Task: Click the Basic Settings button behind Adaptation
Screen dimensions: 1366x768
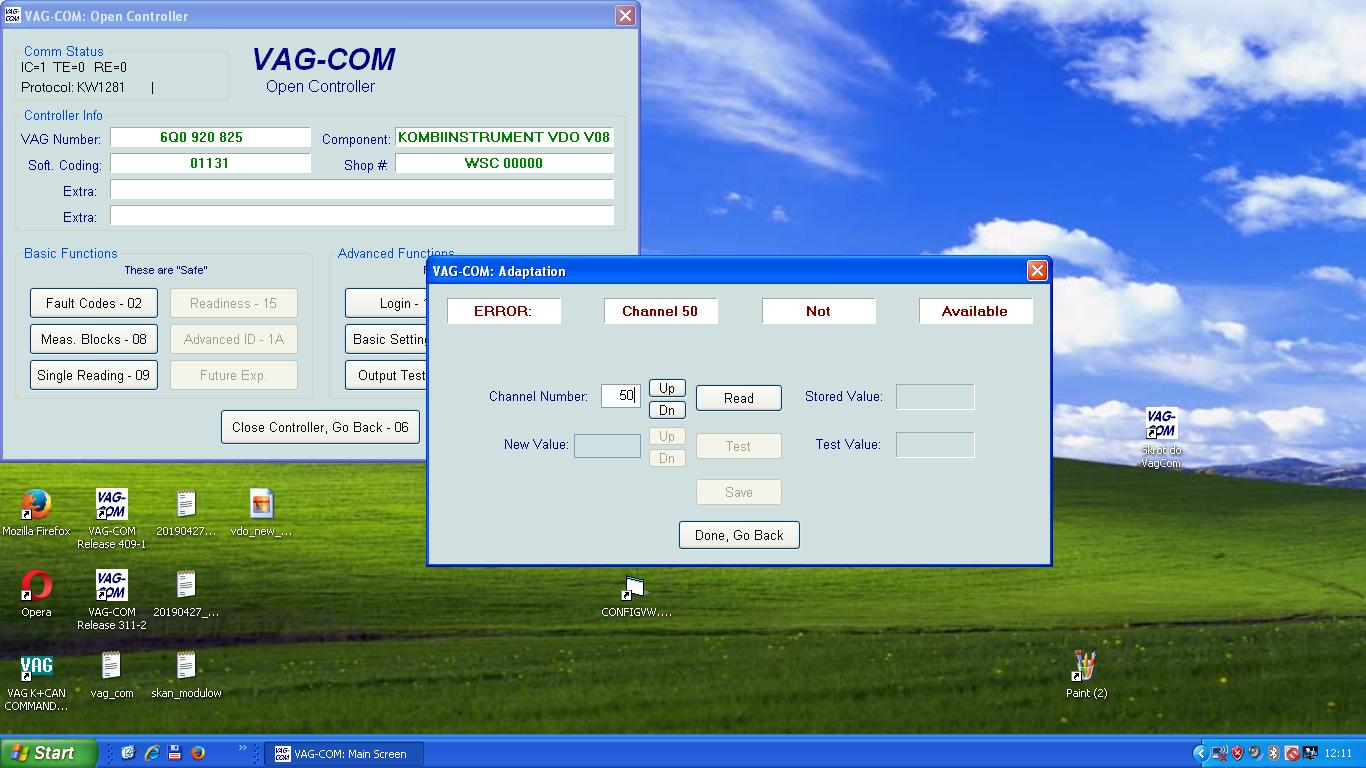Action: (386, 339)
